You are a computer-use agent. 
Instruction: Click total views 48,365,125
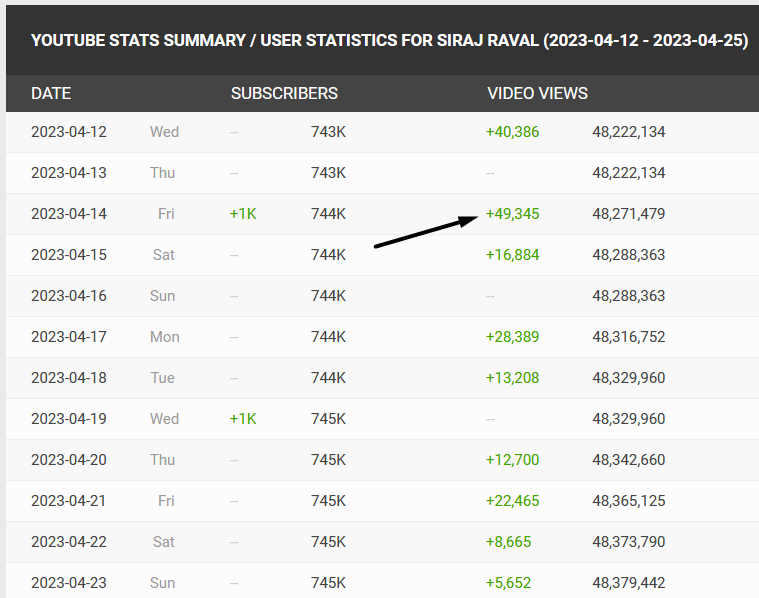[x=629, y=501]
